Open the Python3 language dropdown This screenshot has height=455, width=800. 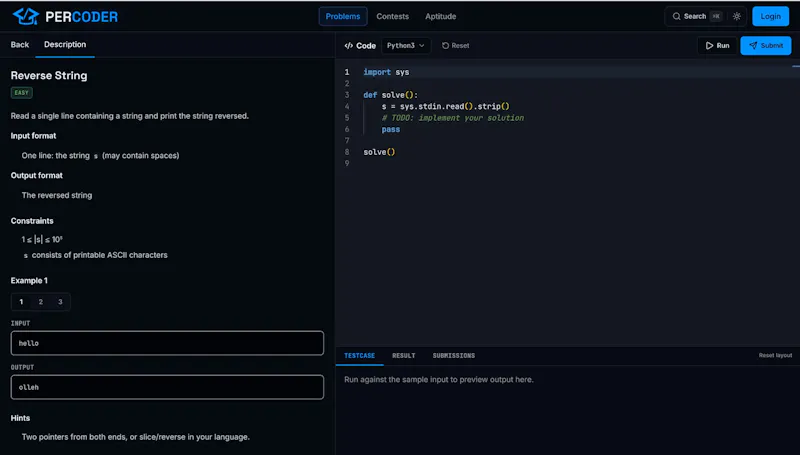(406, 45)
